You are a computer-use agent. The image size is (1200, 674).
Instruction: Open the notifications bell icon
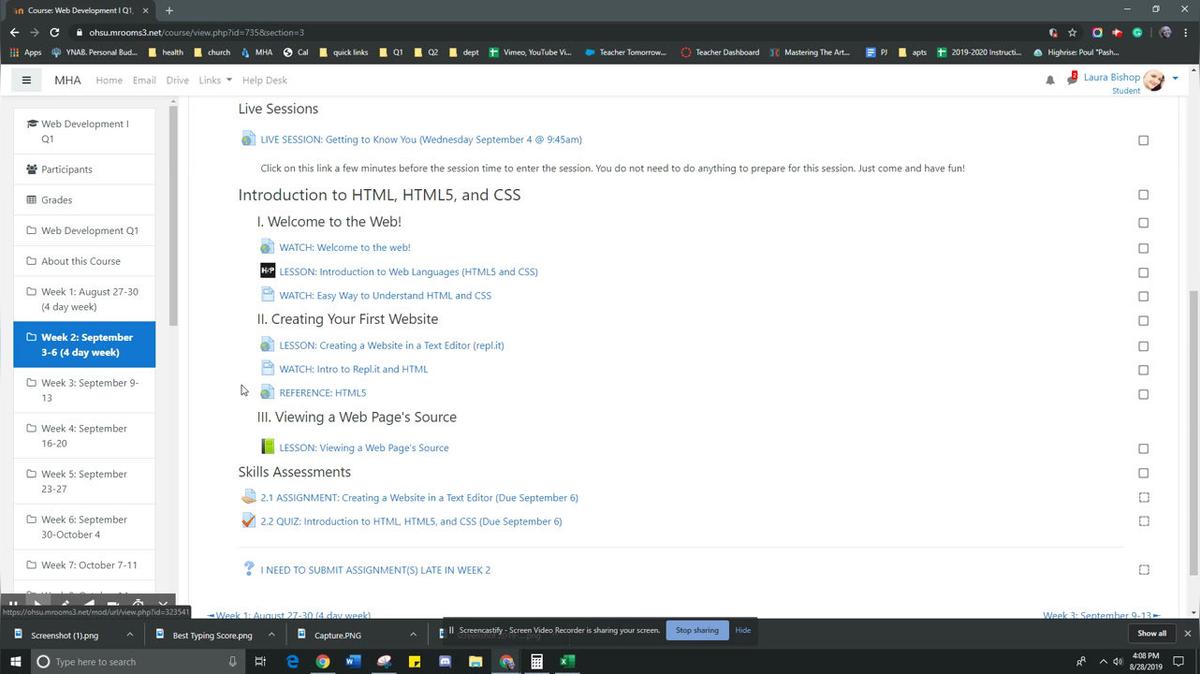tap(1050, 80)
